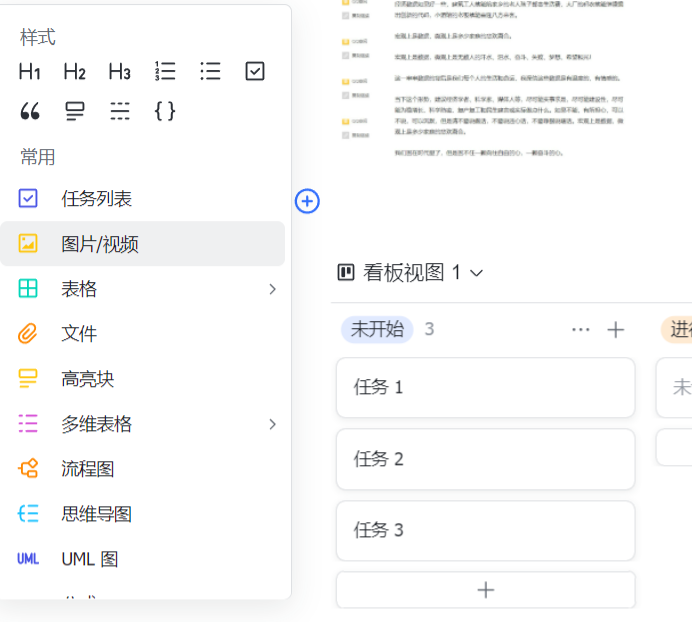Screen dimensions: 692x622
Task: Add new card at bottom of 未开始
Action: coord(485,590)
